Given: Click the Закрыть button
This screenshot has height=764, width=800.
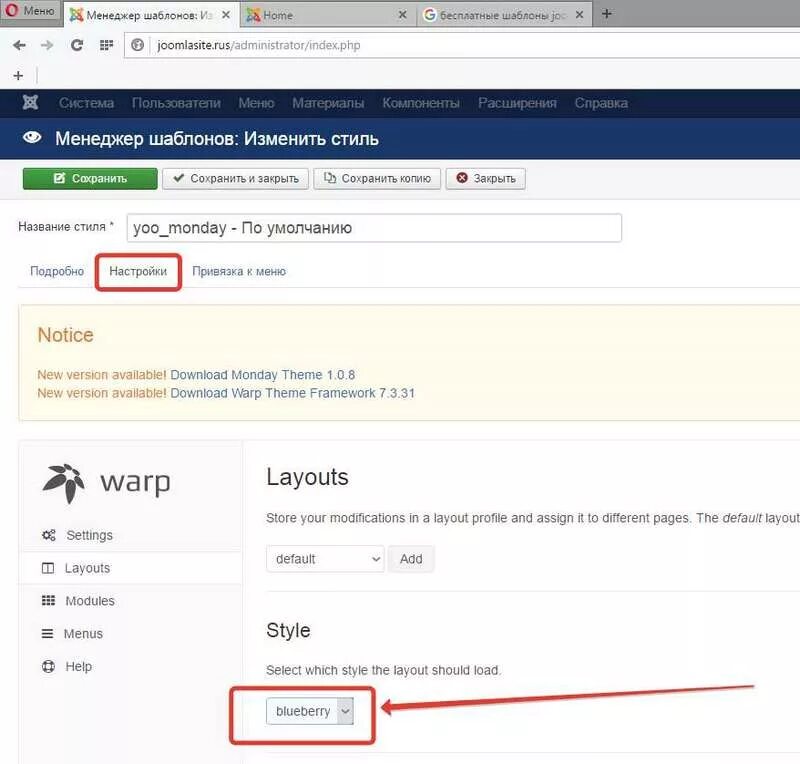Looking at the screenshot, I should pyautogui.click(x=485, y=179).
